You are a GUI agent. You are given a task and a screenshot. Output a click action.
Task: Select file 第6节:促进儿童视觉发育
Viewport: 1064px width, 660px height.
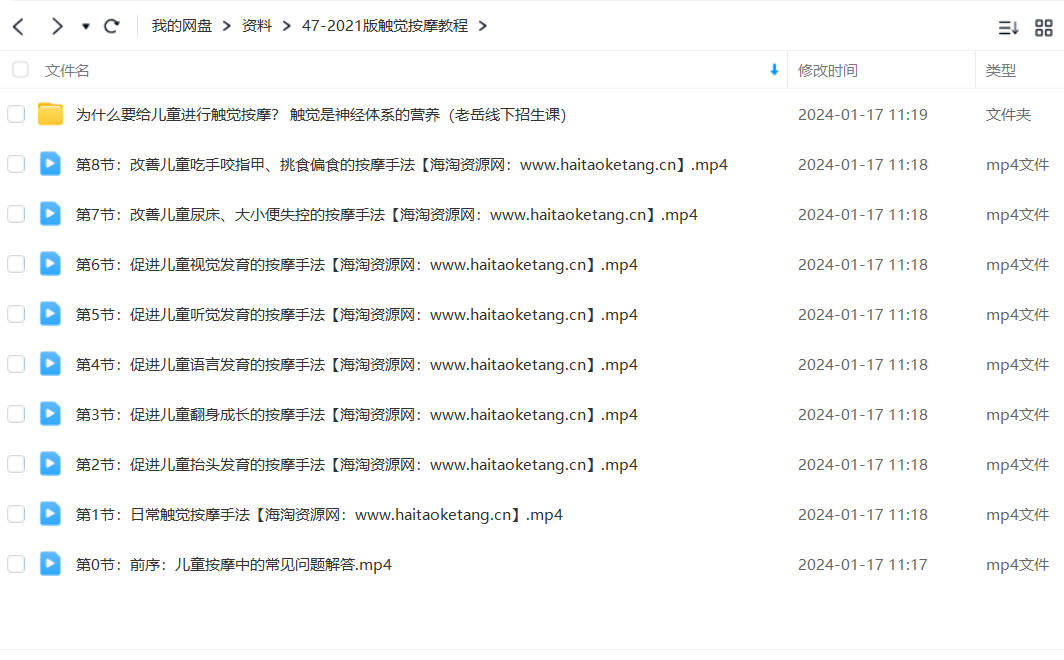pos(357,265)
